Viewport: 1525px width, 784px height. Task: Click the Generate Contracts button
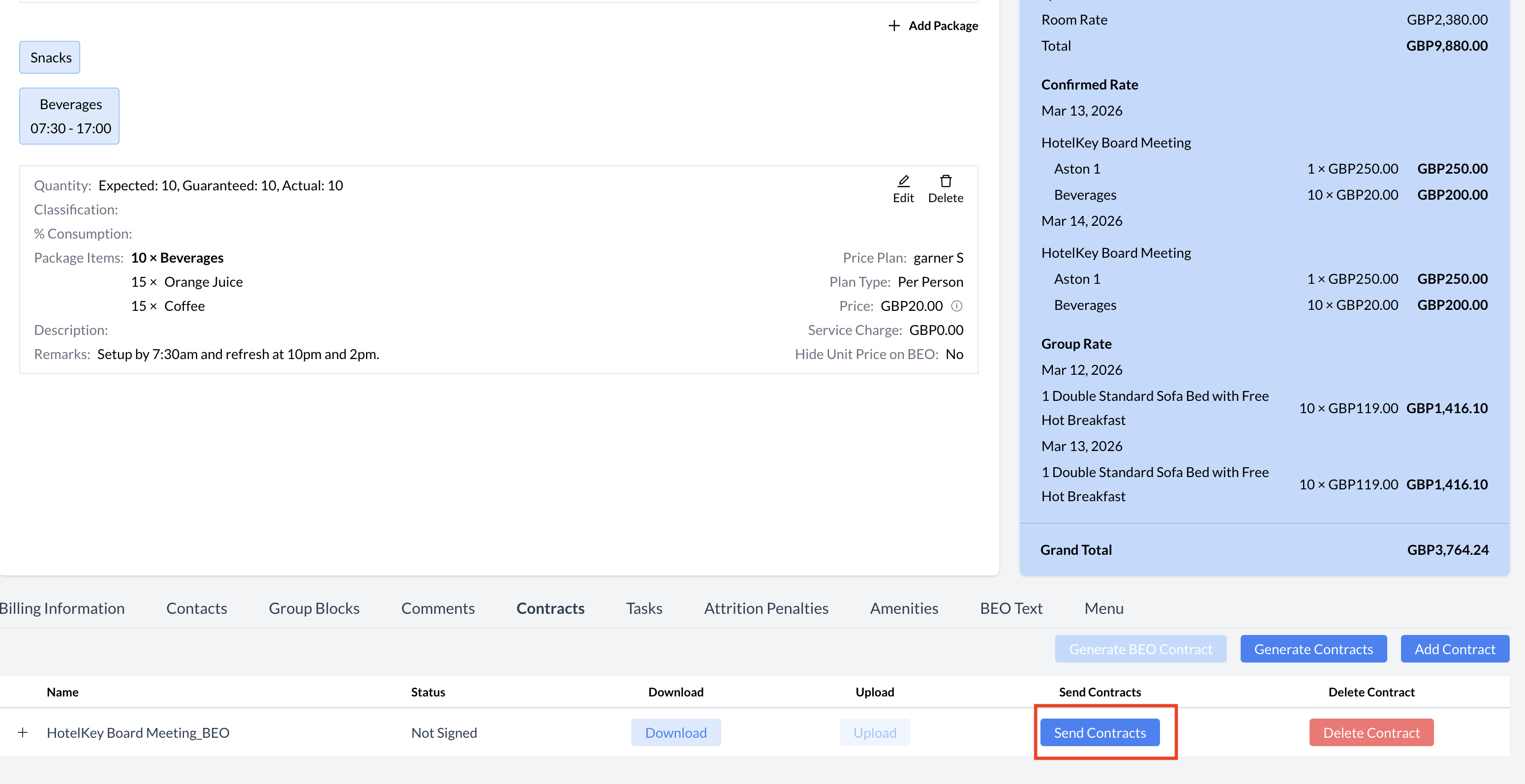pos(1313,649)
